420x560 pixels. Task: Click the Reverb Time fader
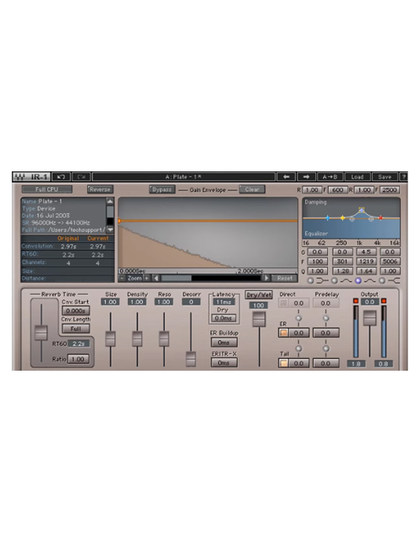point(41,333)
